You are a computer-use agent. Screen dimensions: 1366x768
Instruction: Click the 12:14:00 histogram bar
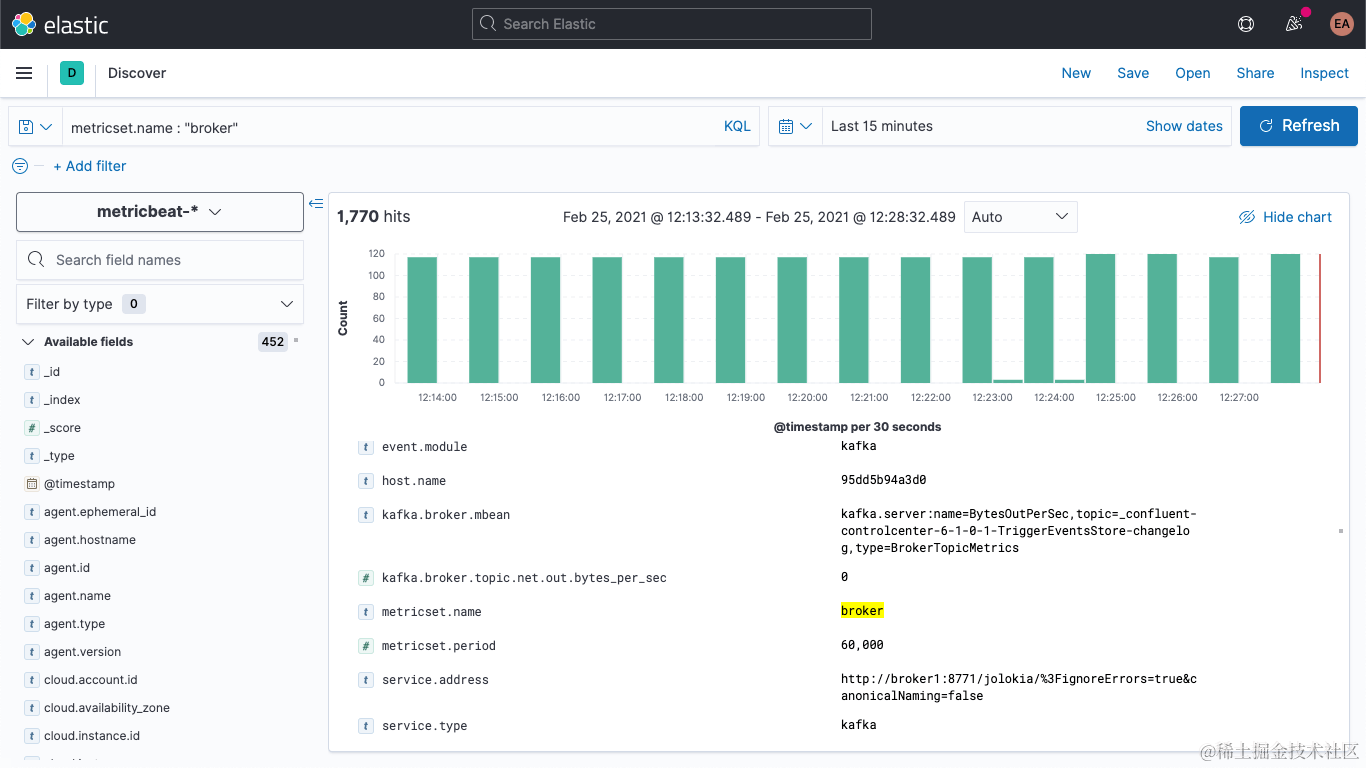(422, 320)
